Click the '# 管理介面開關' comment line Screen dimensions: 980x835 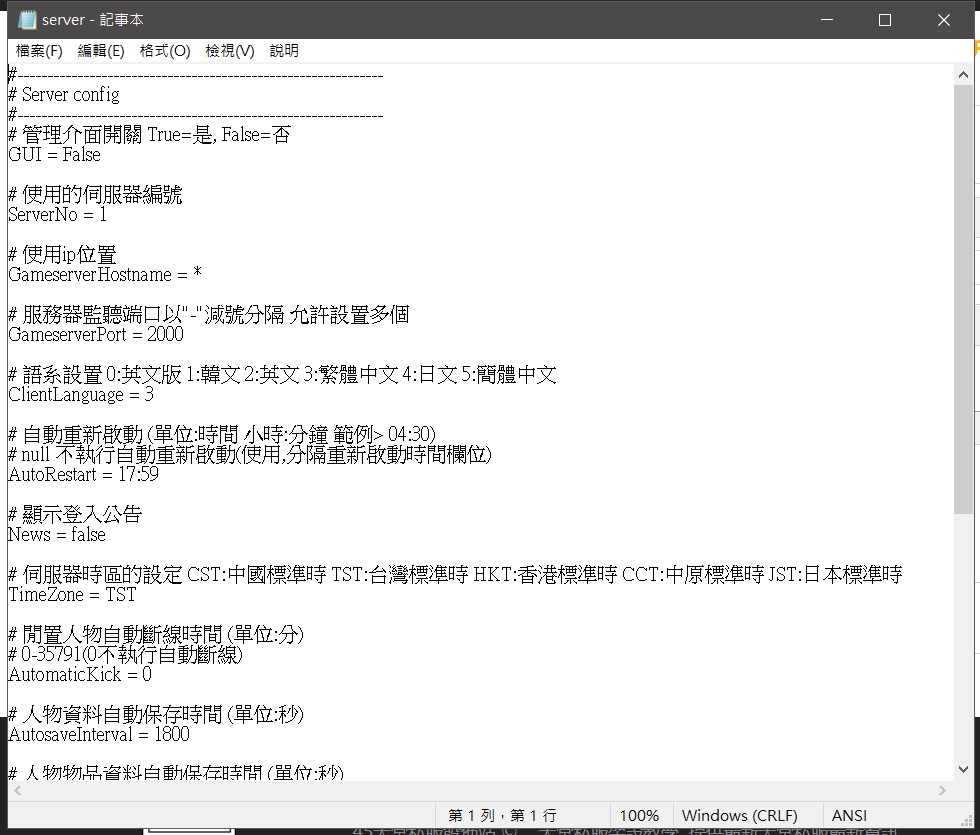(x=149, y=134)
